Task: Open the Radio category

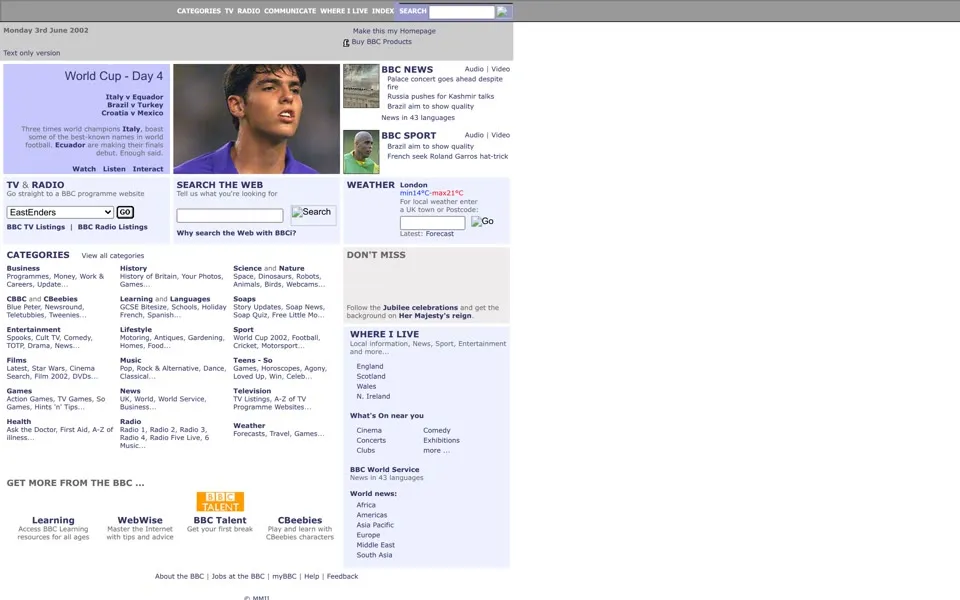Action: (130, 422)
